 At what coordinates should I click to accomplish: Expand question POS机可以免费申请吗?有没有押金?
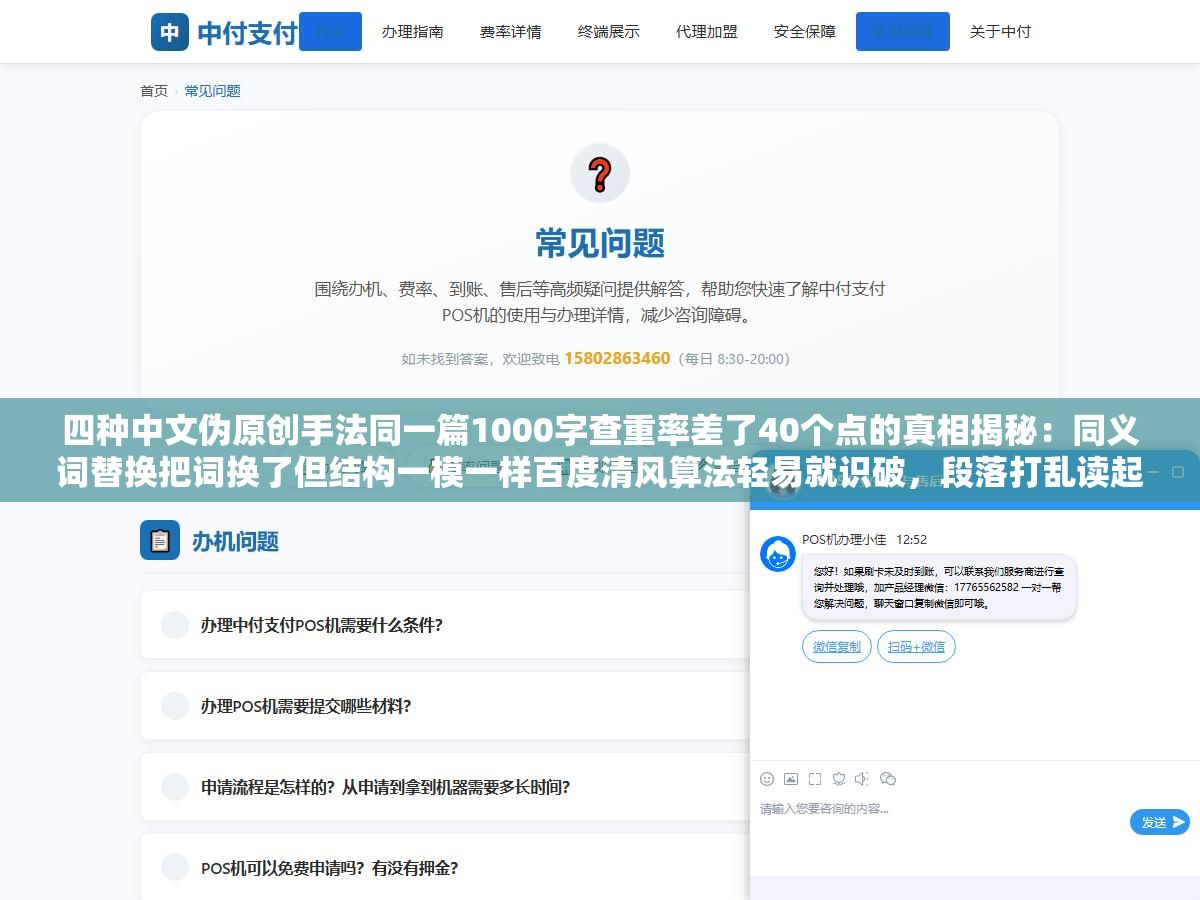(445, 868)
